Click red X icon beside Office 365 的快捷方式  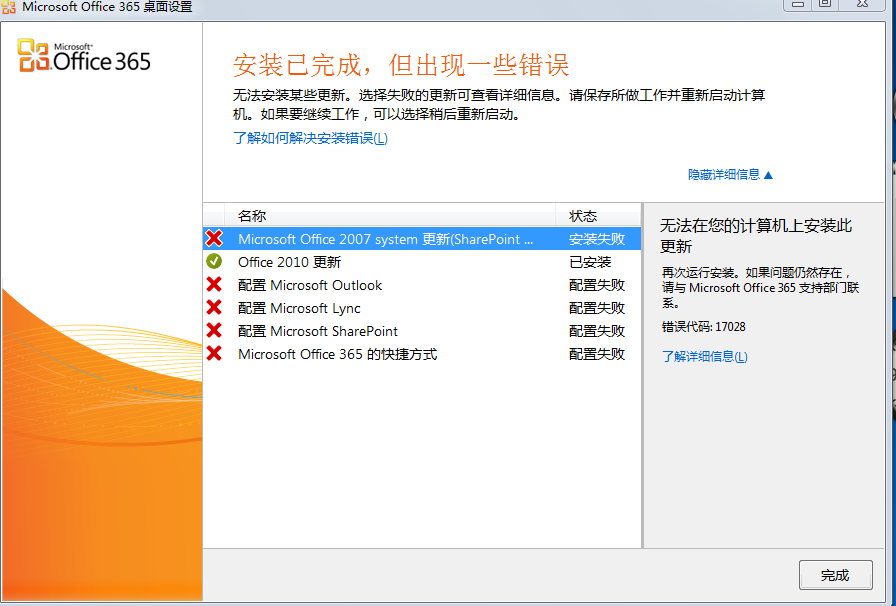[x=214, y=353]
